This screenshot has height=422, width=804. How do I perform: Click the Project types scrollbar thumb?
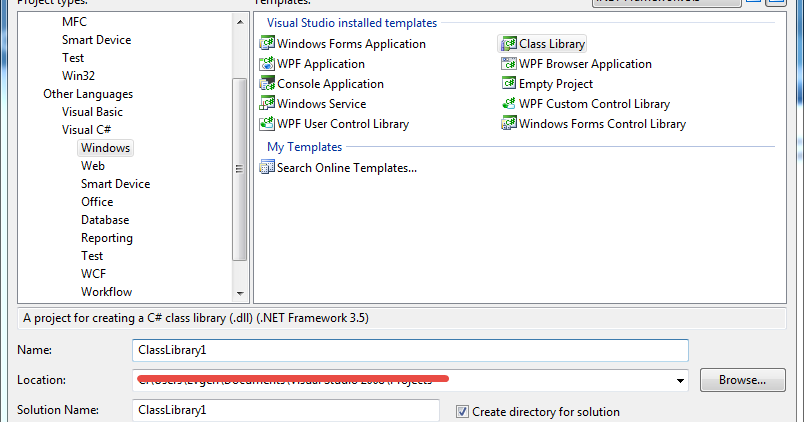[239, 169]
